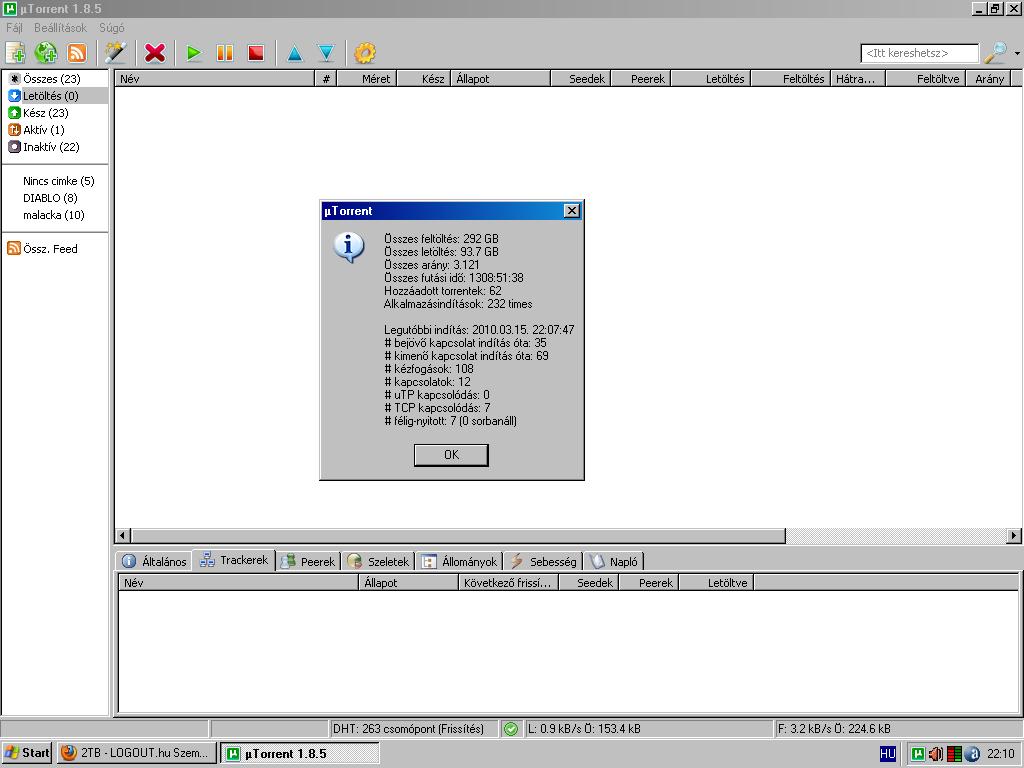This screenshot has height=768, width=1024.
Task: Close the µTorrent statistics dialog
Action: [x=571, y=210]
